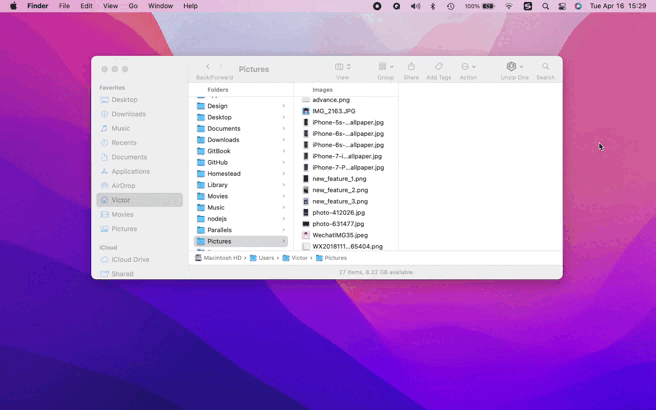Select Movies in Favorites sidebar
This screenshot has height=410, width=656.
(x=139, y=214)
